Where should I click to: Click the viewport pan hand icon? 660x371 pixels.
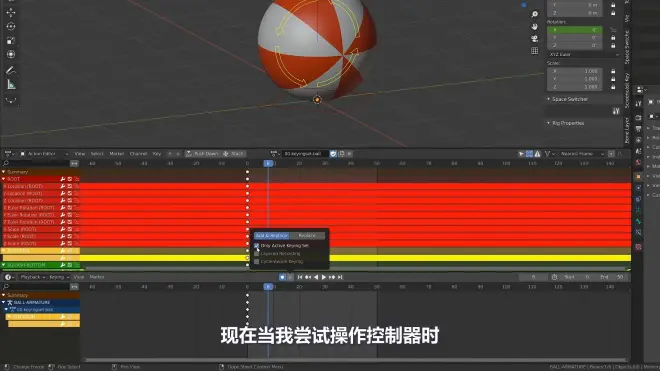coord(535,27)
